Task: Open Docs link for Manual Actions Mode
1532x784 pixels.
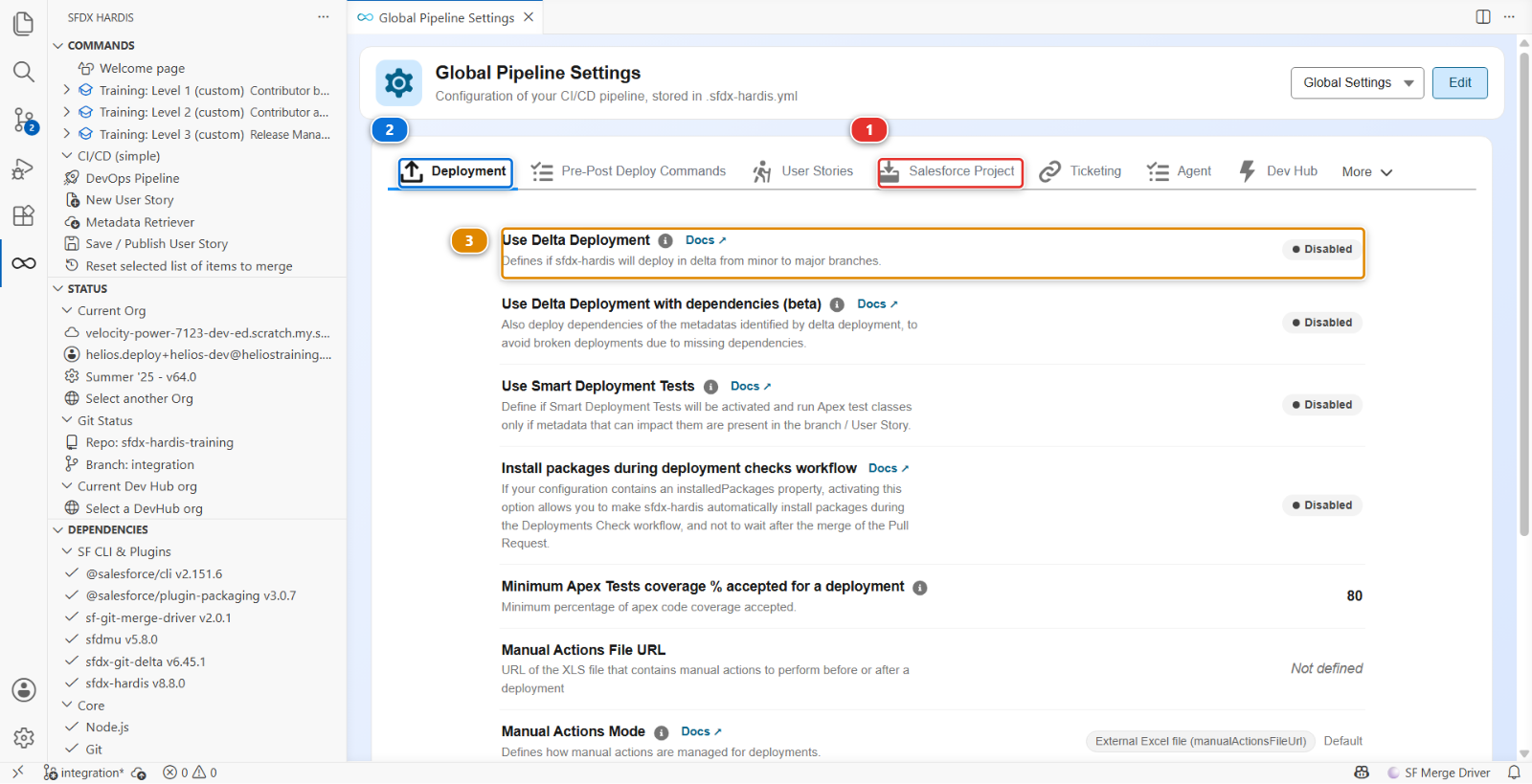Action: (702, 731)
